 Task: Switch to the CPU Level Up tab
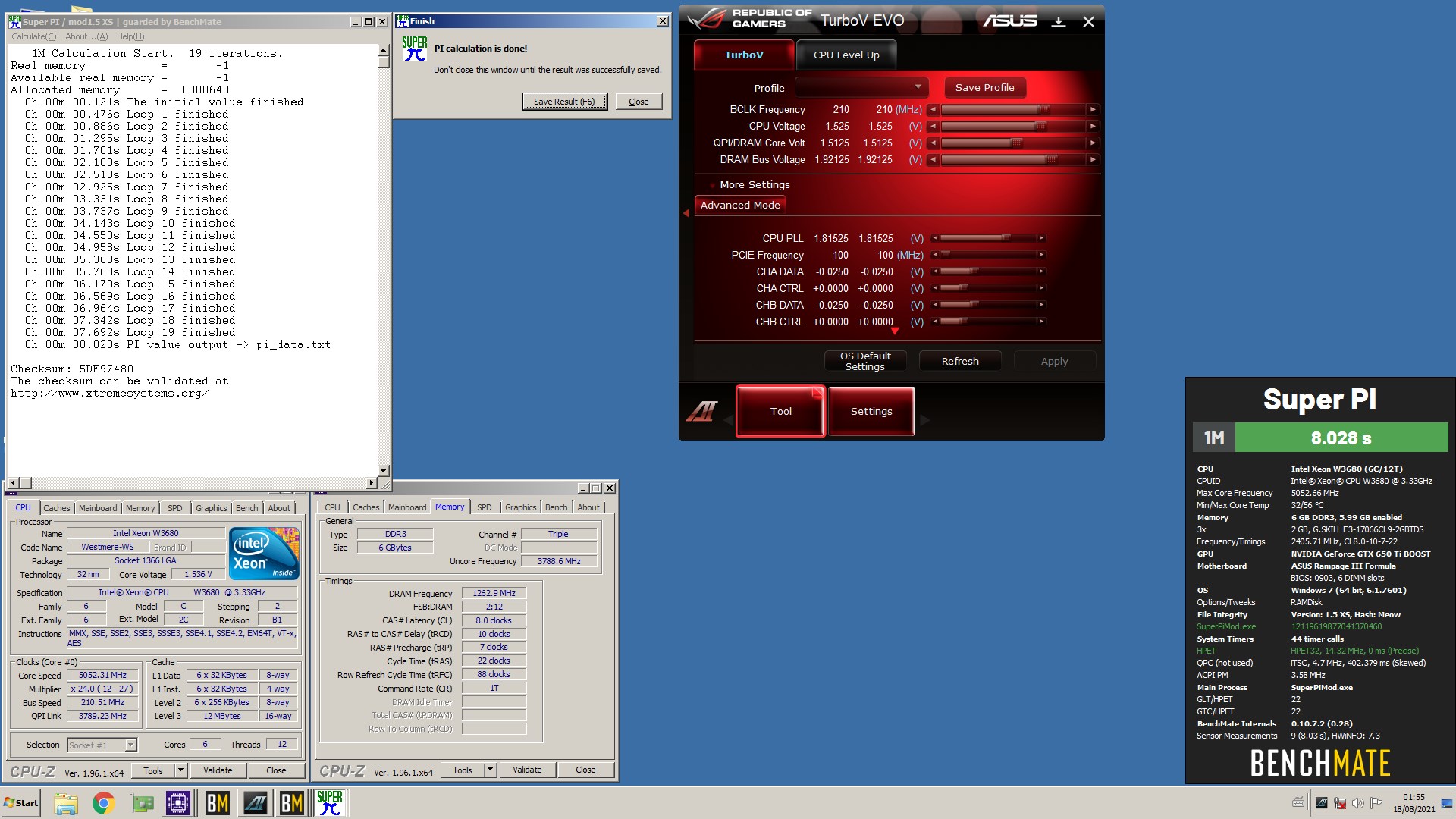[846, 55]
